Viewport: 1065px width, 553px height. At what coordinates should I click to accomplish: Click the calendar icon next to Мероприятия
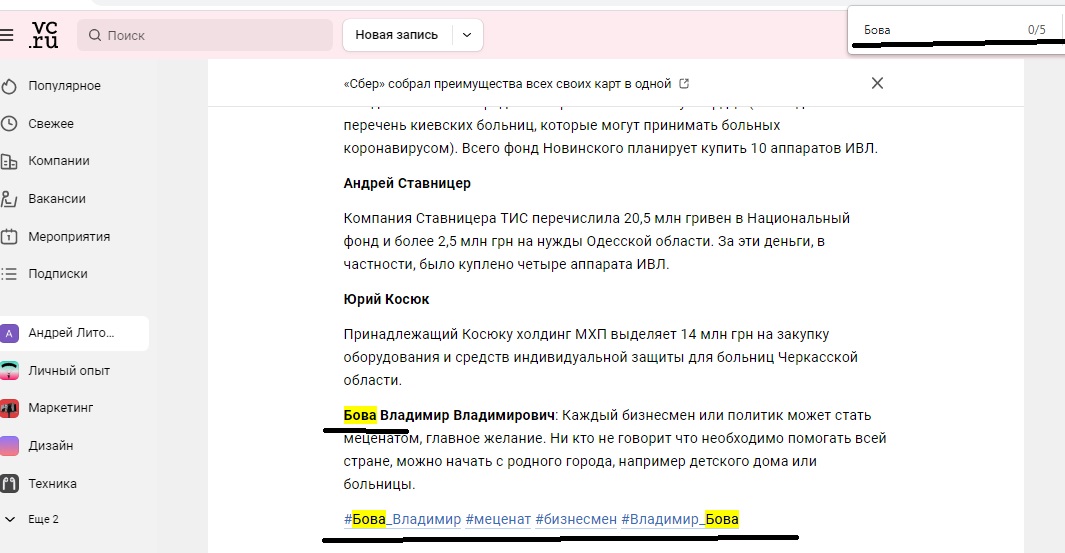coord(9,237)
